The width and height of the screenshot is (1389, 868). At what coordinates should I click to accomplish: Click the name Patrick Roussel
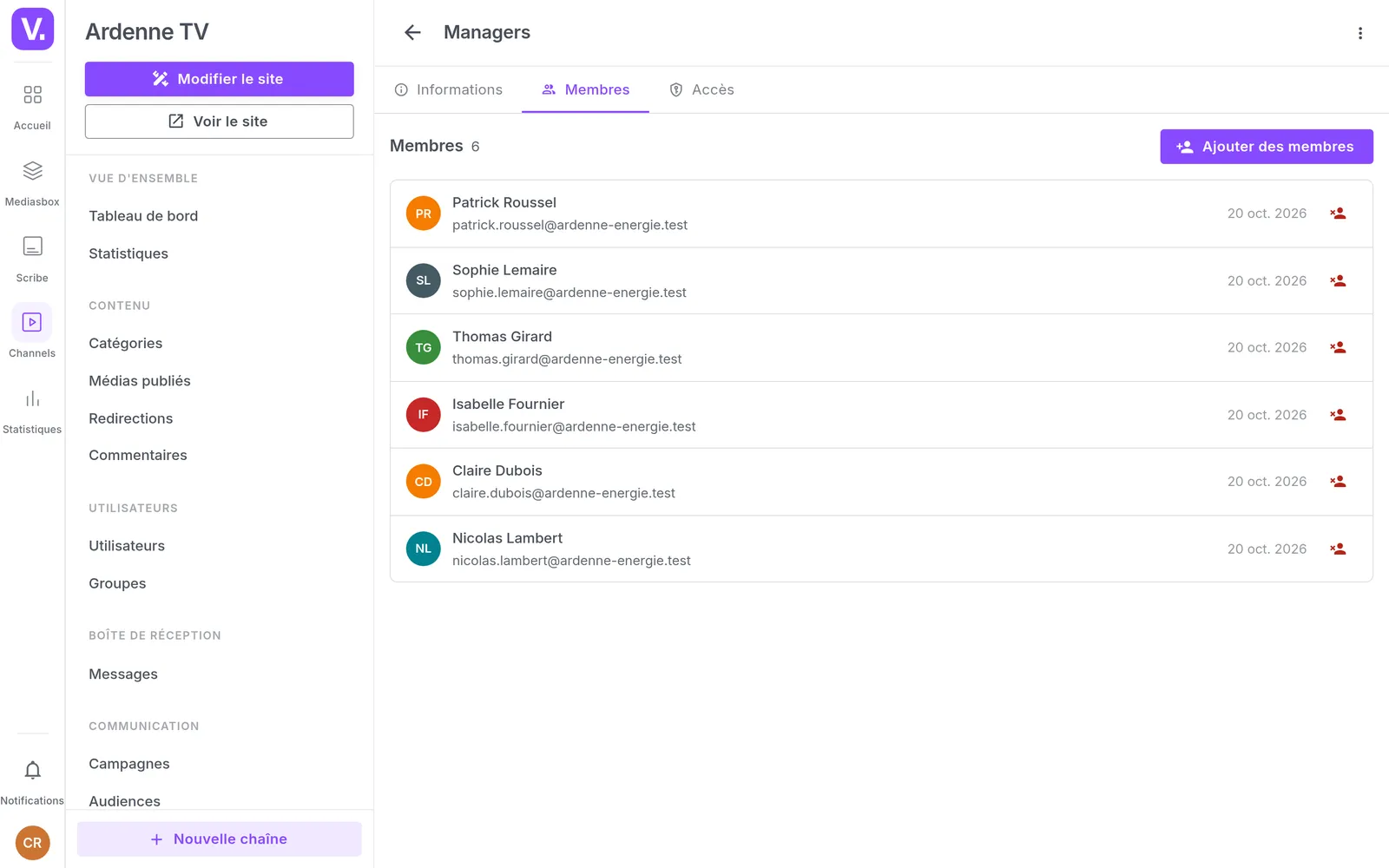(504, 202)
